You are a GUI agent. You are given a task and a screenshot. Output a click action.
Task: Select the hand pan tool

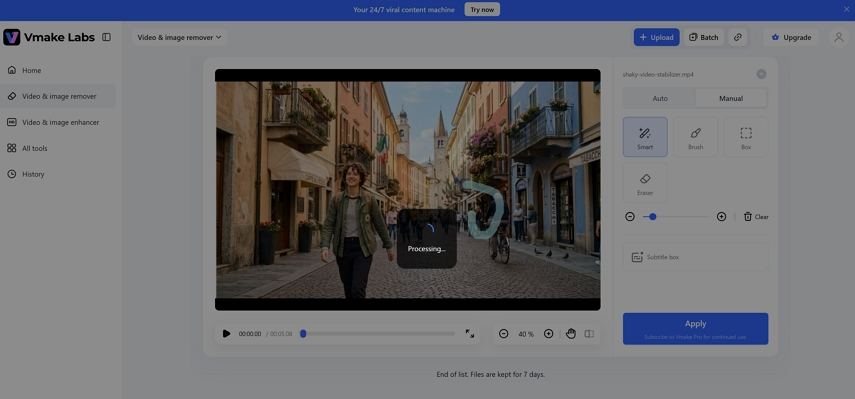pyautogui.click(x=570, y=334)
